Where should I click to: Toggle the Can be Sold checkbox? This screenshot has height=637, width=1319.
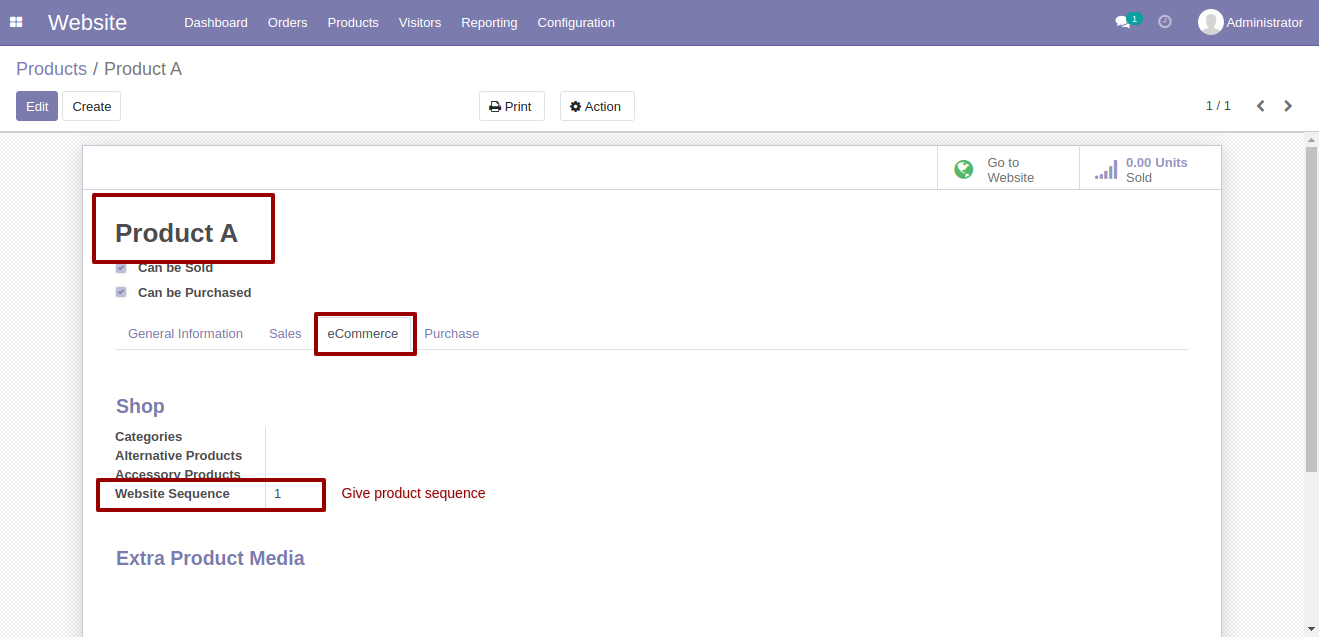click(121, 268)
